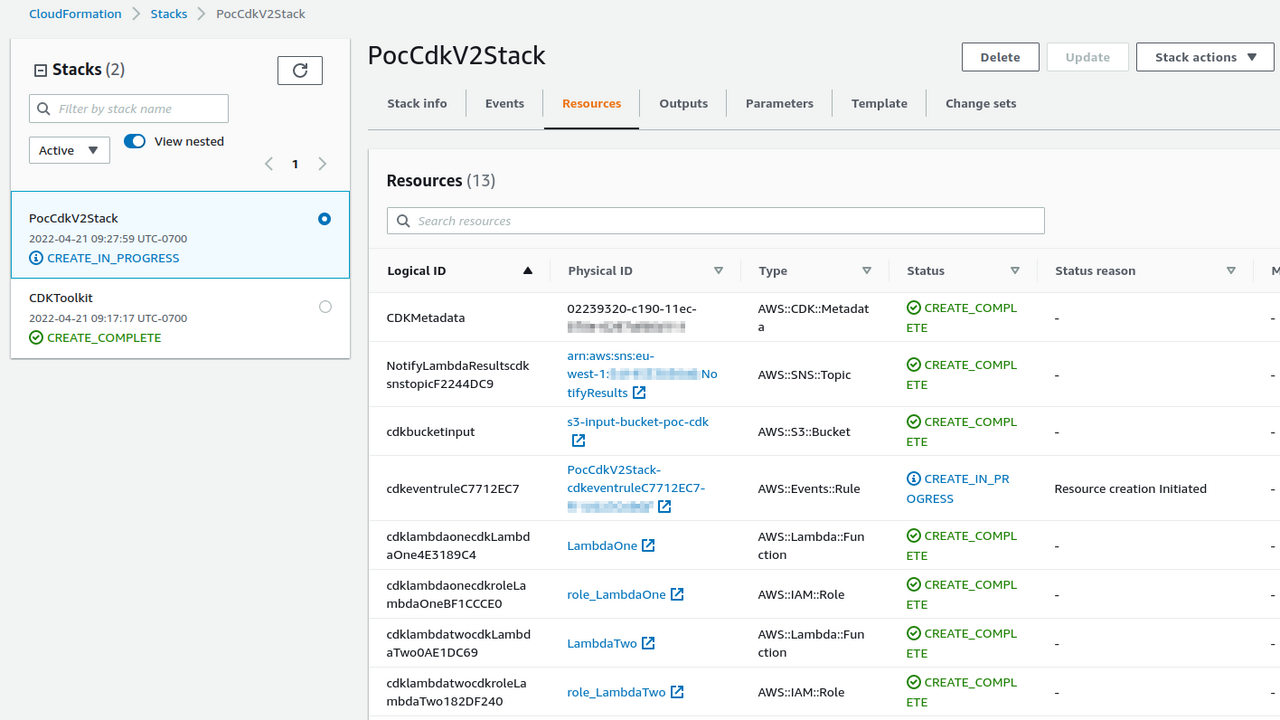1280x720 pixels.
Task: Open external link icon for cdkeventrule physical ID
Action: click(x=664, y=507)
